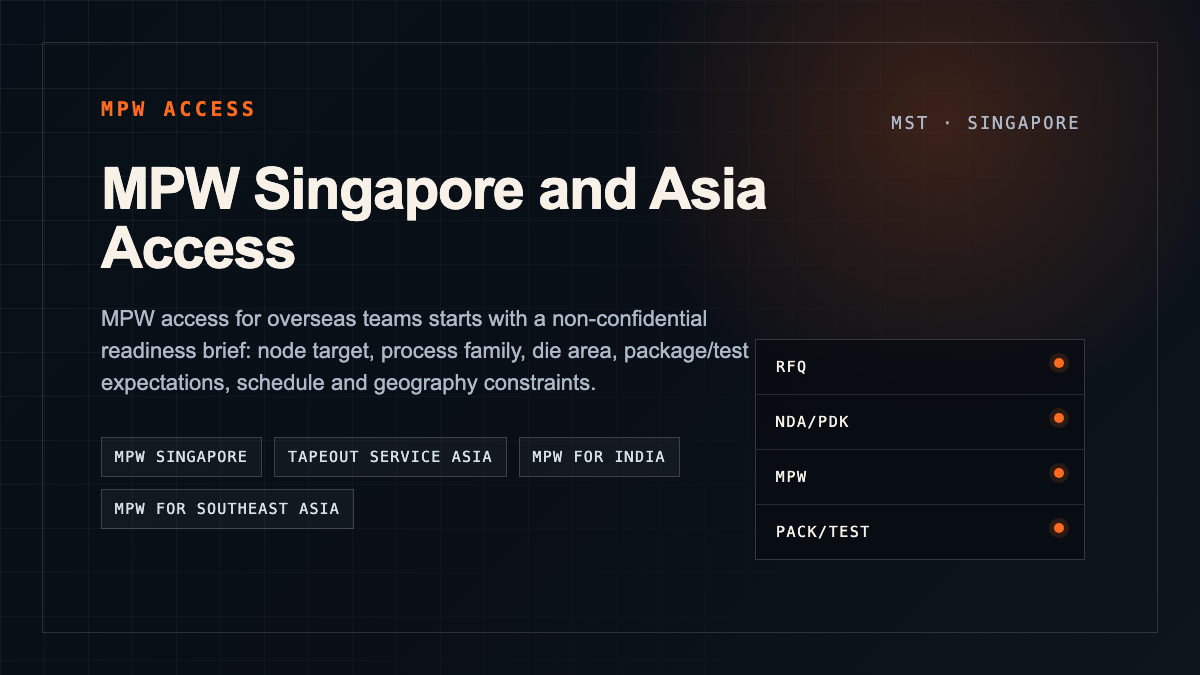Image resolution: width=1200 pixels, height=675 pixels.
Task: Select the PACK/TEST step label
Action: pos(823,532)
